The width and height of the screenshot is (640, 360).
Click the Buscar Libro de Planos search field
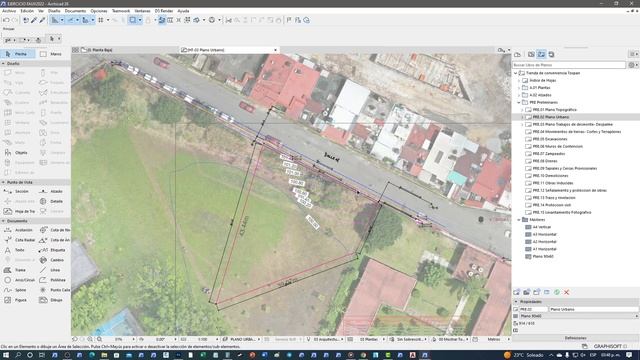569,65
